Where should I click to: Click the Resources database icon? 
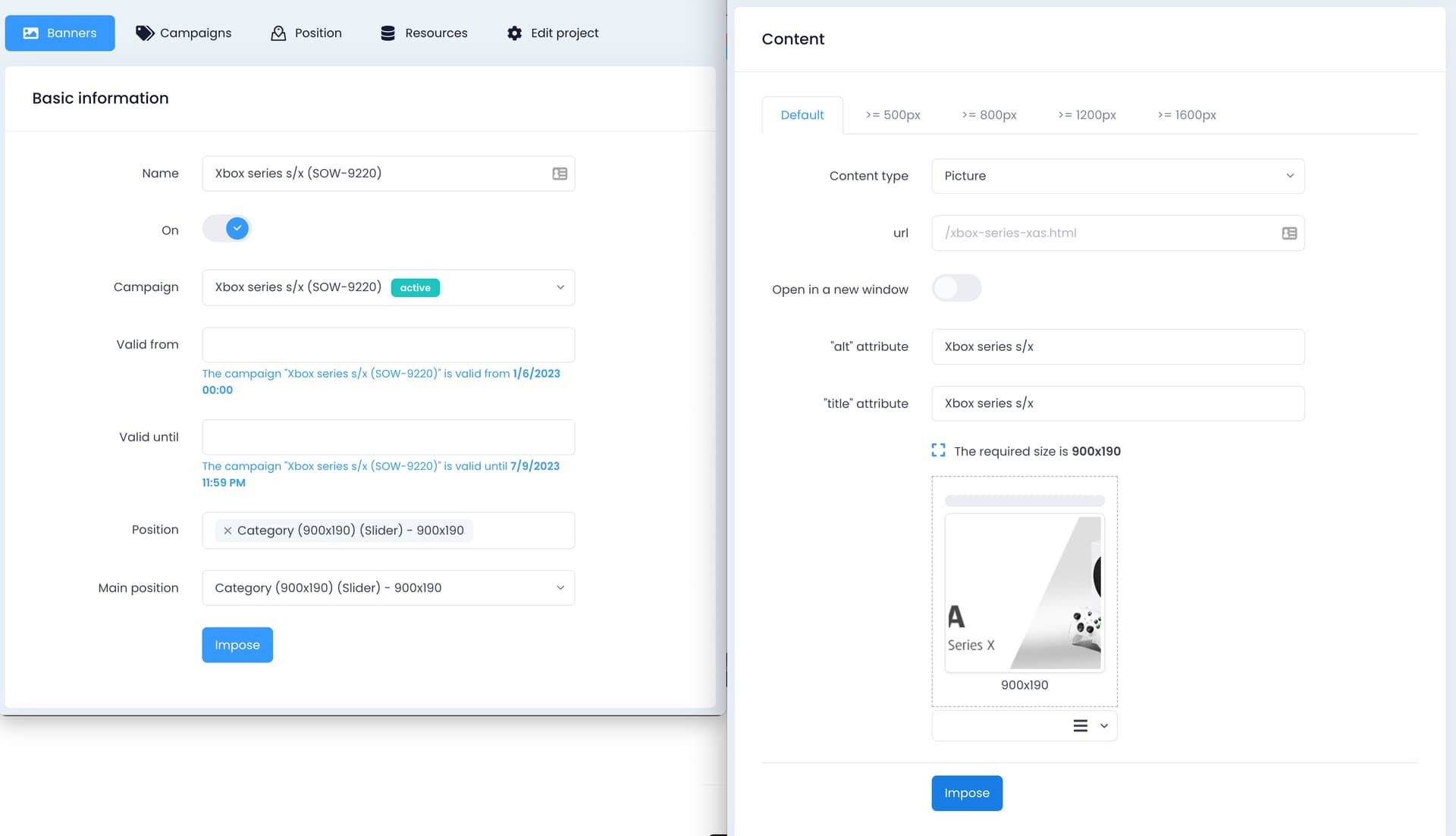388,33
